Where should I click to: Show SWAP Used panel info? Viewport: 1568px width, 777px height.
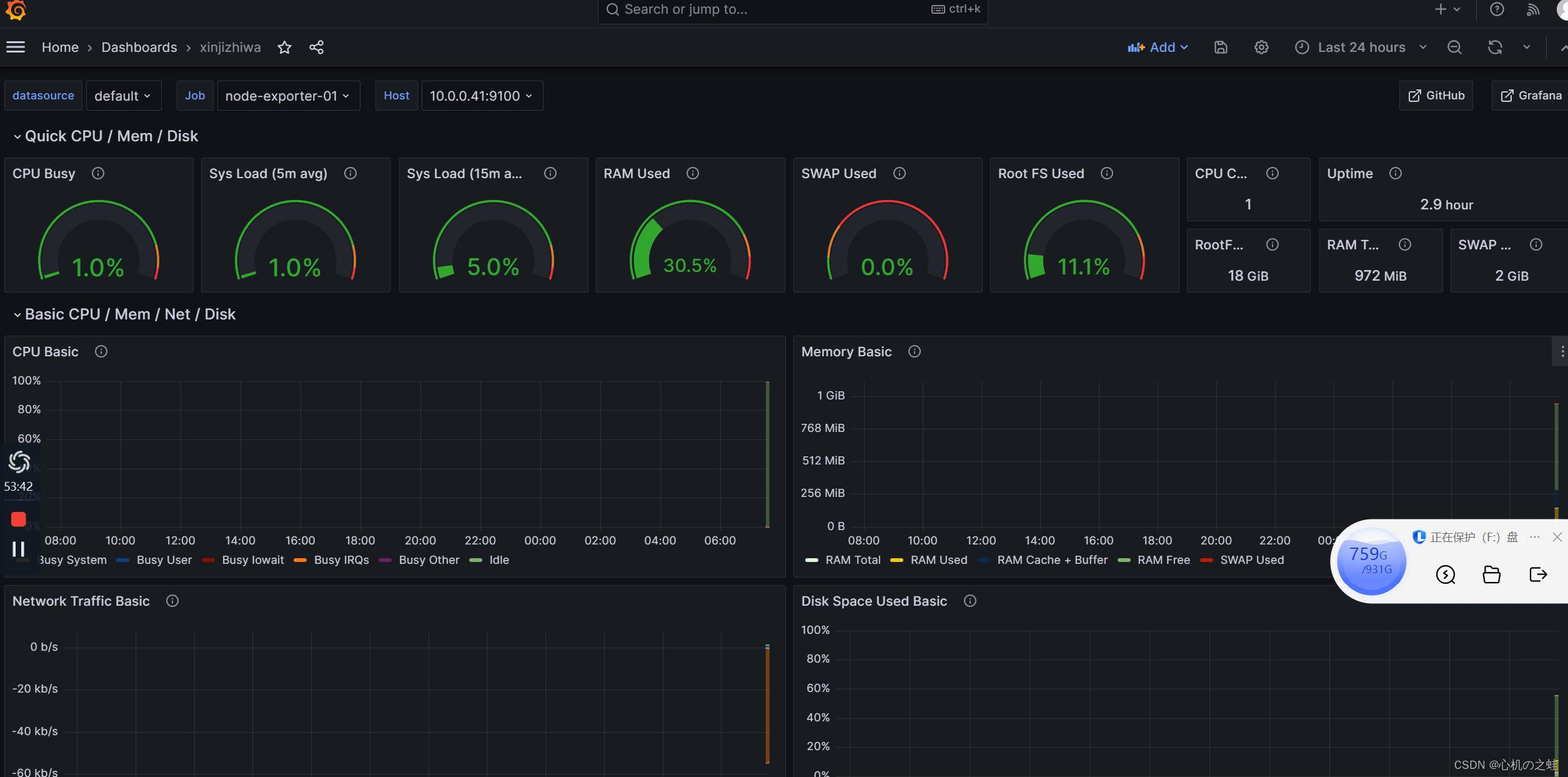[900, 173]
